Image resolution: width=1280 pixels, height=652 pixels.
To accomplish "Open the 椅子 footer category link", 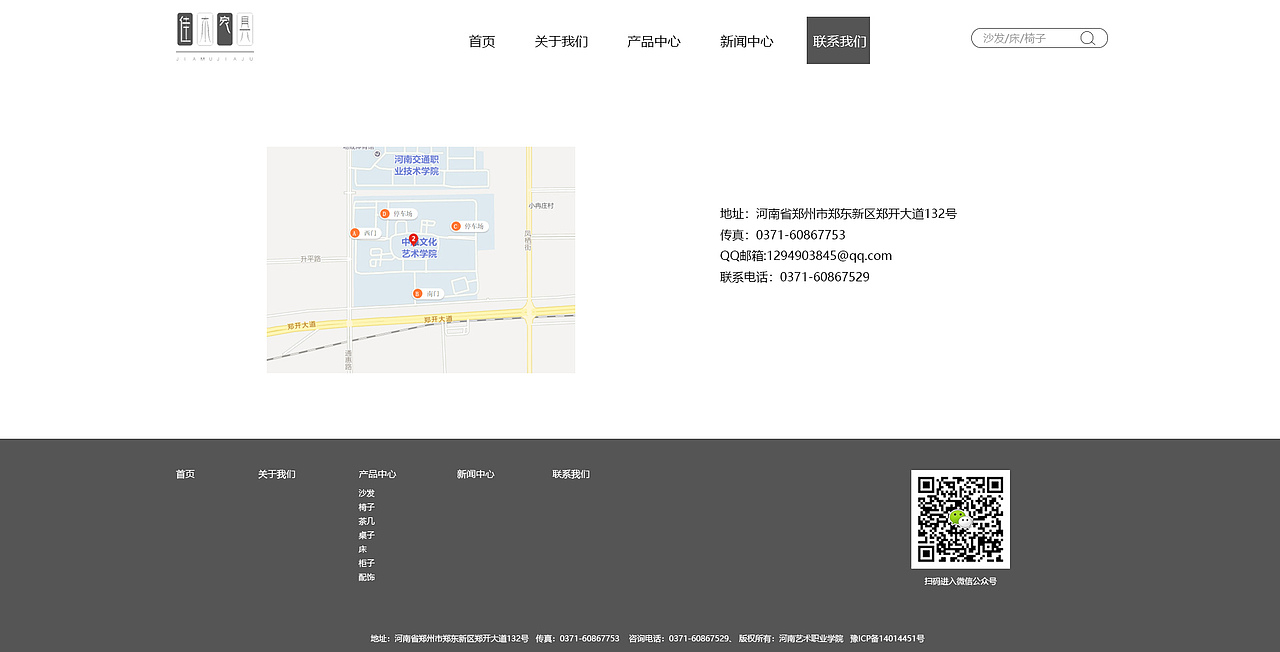I will [367, 506].
